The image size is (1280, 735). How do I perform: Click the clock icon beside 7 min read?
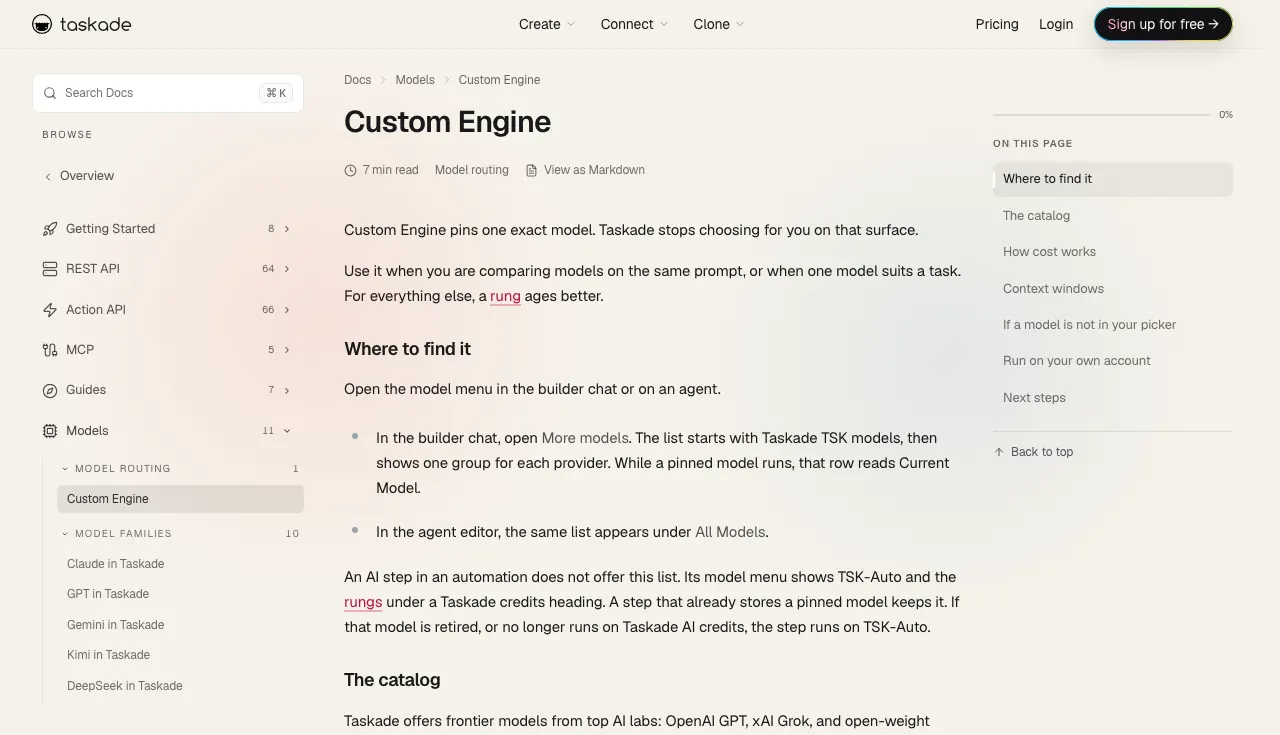pos(350,171)
